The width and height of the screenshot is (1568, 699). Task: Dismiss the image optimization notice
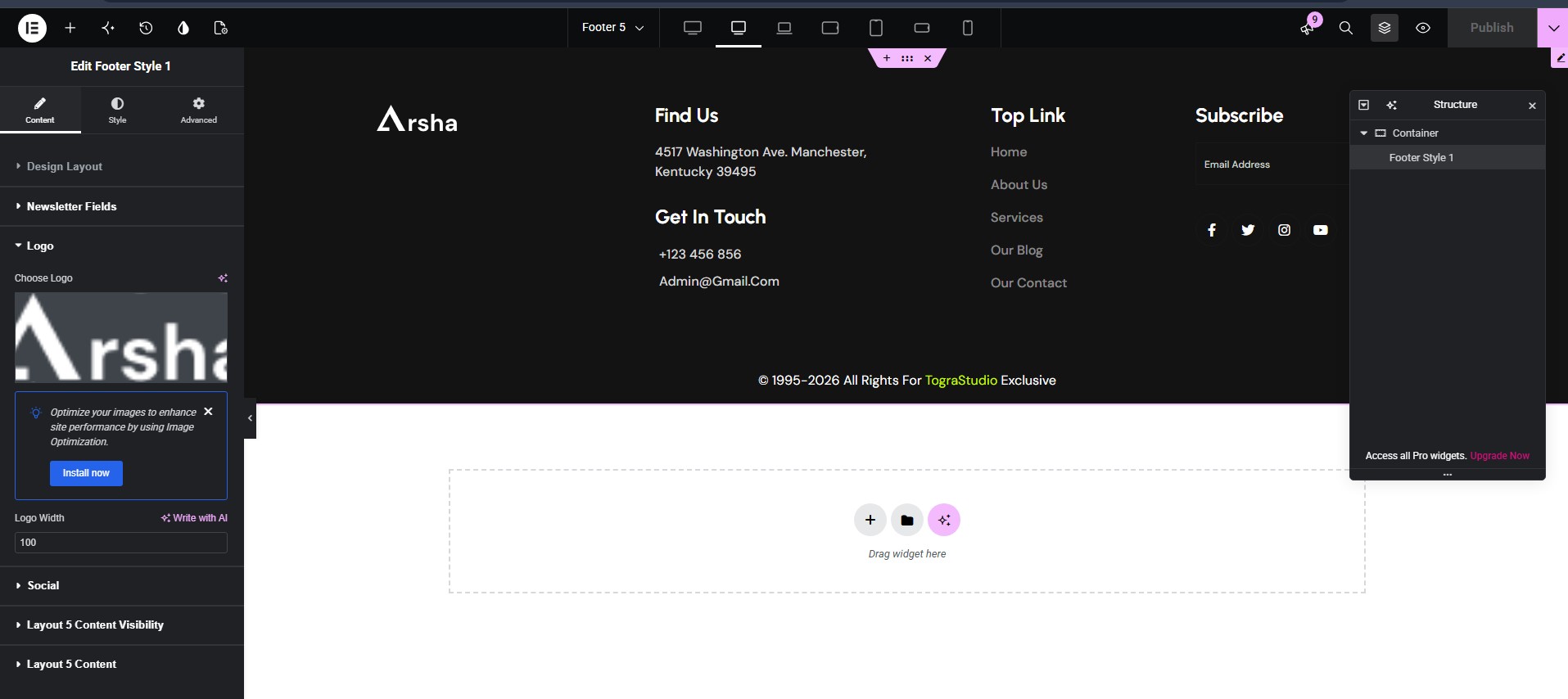pyautogui.click(x=208, y=412)
